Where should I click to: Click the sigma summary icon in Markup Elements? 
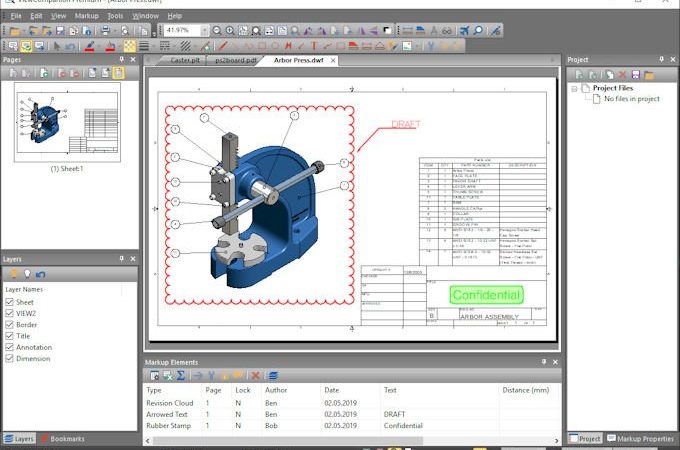tap(181, 375)
